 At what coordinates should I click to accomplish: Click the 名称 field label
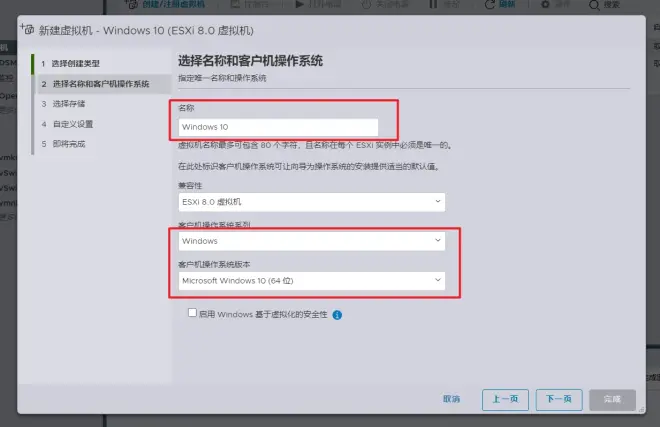(x=186, y=108)
